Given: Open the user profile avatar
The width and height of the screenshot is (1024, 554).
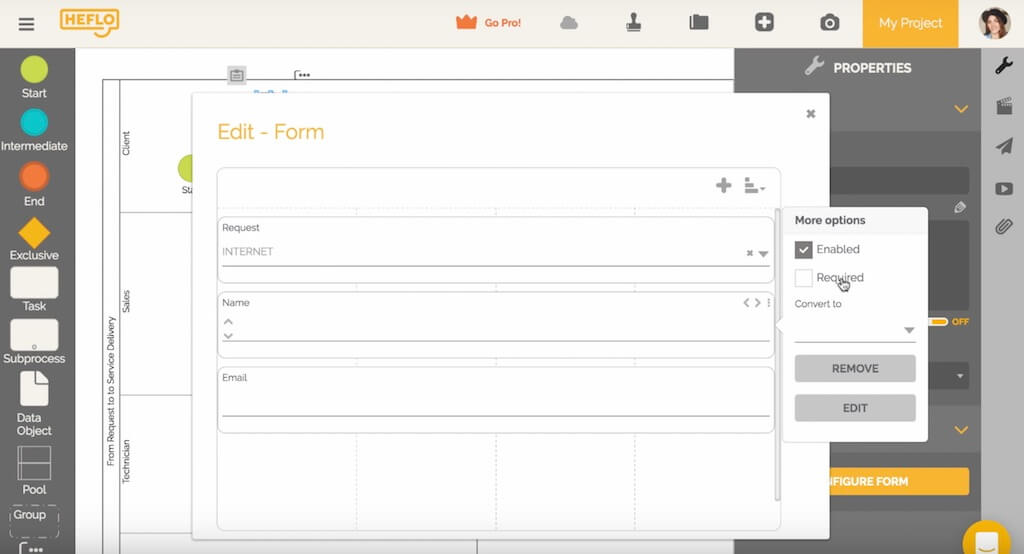Looking at the screenshot, I should click(x=994, y=24).
